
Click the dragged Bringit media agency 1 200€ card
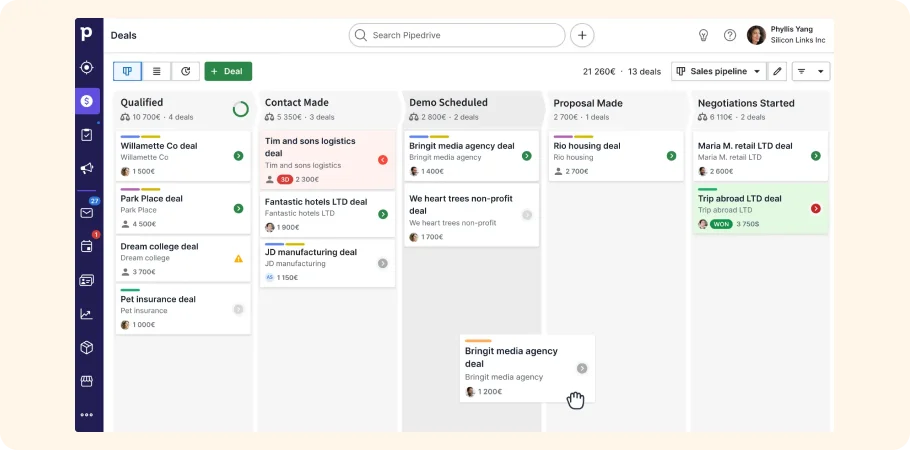tap(527, 368)
